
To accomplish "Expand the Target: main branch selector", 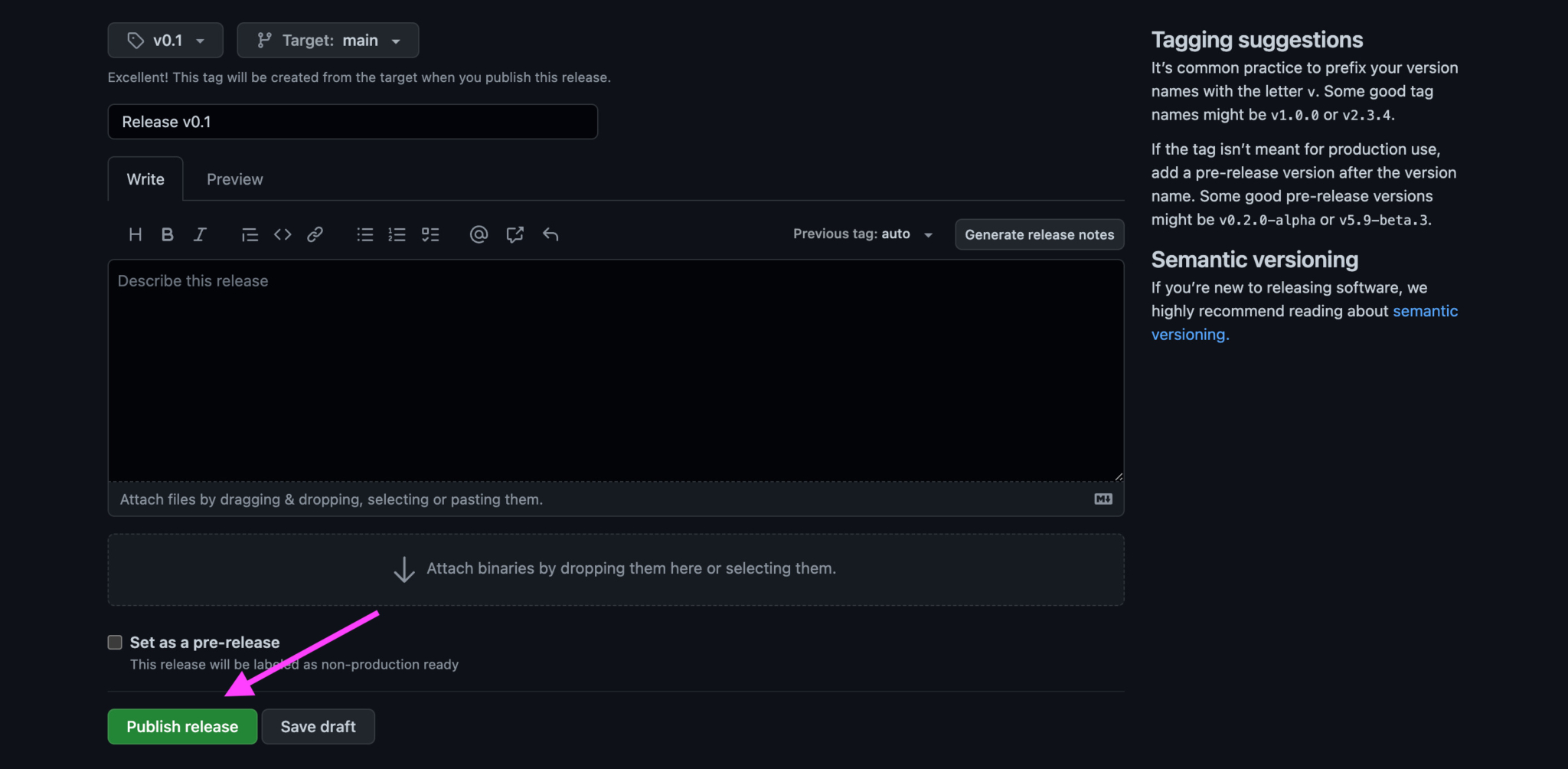I will tap(328, 41).
